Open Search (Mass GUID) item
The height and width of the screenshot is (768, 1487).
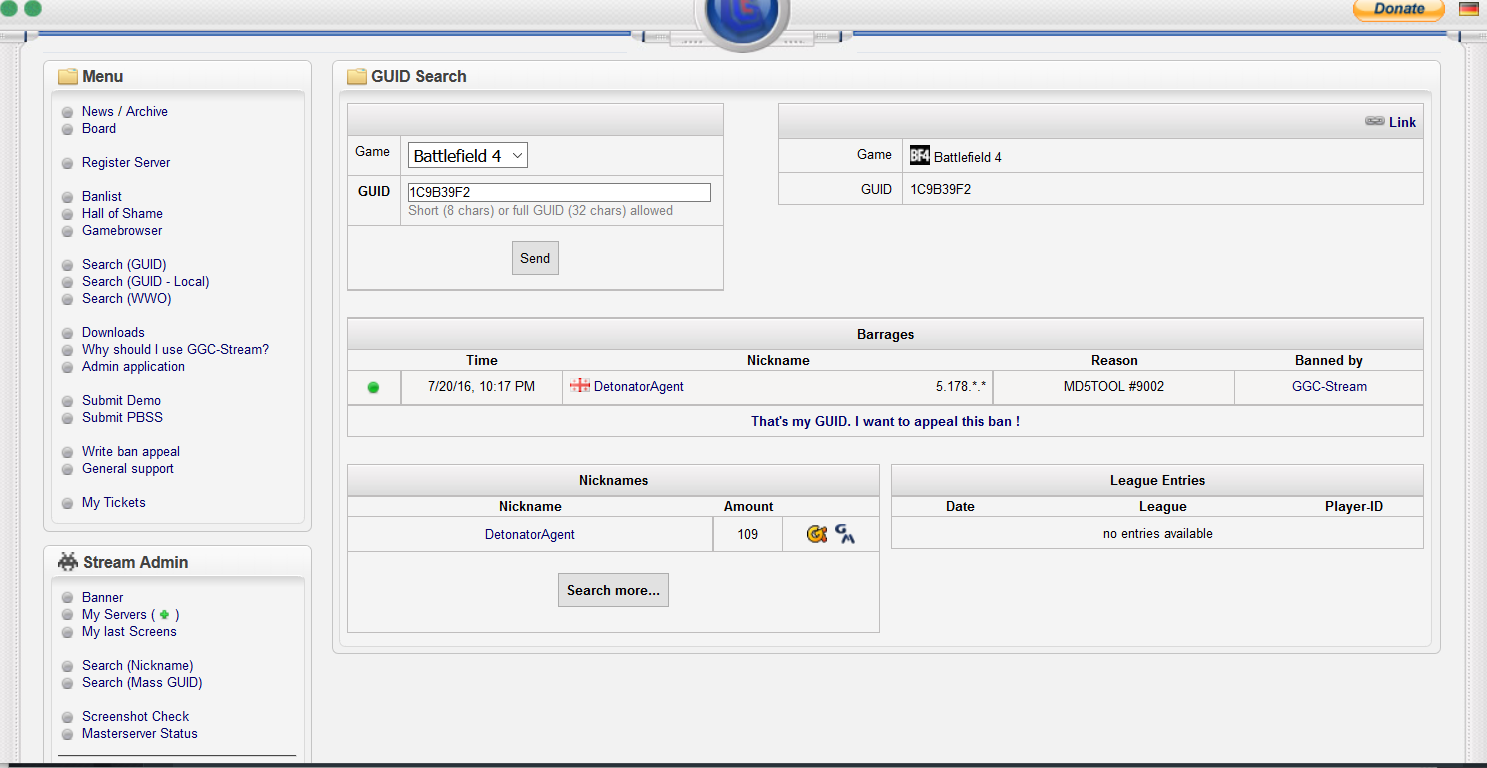pyautogui.click(x=142, y=682)
